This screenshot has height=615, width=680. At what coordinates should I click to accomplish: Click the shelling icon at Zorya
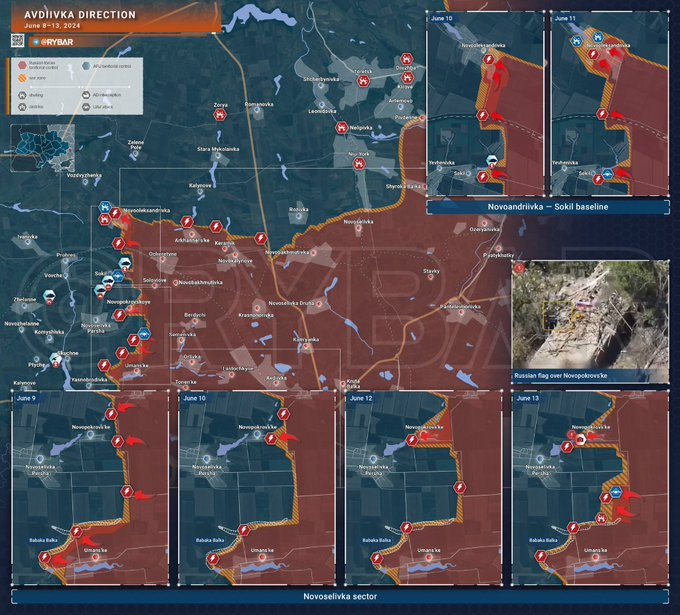pos(219,115)
